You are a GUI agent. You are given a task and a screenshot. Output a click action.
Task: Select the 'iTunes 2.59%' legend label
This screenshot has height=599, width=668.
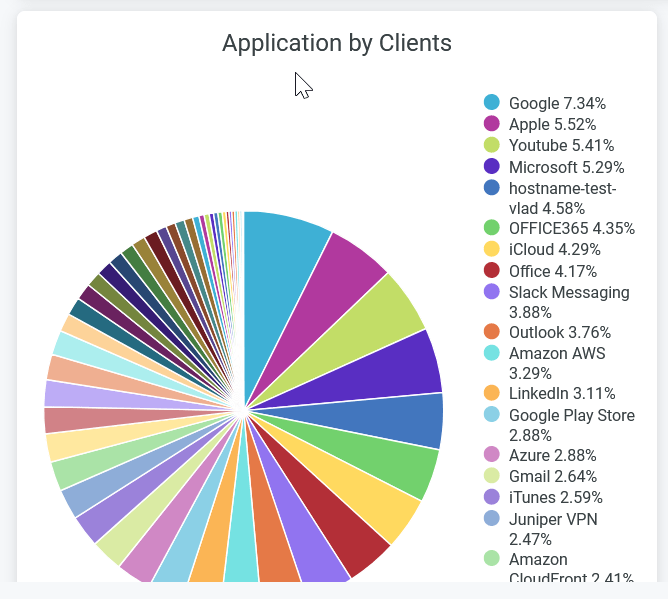[x=556, y=498]
